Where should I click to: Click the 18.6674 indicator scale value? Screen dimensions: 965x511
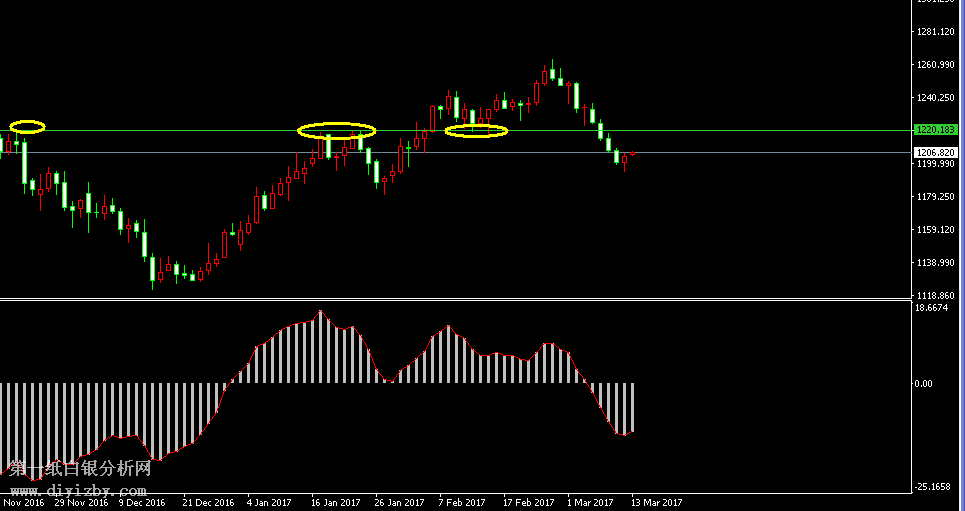[x=931, y=309]
